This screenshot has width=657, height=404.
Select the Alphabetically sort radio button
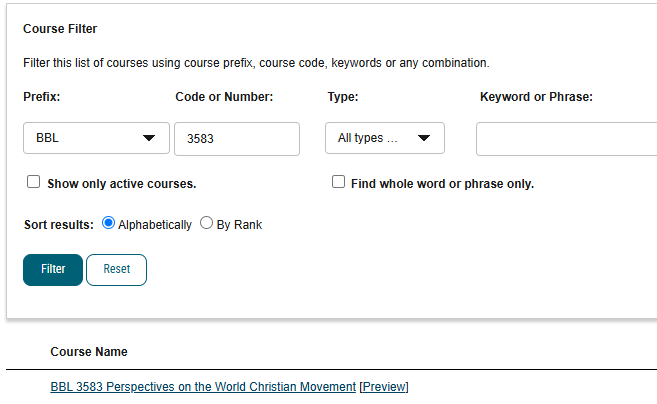[x=109, y=223]
